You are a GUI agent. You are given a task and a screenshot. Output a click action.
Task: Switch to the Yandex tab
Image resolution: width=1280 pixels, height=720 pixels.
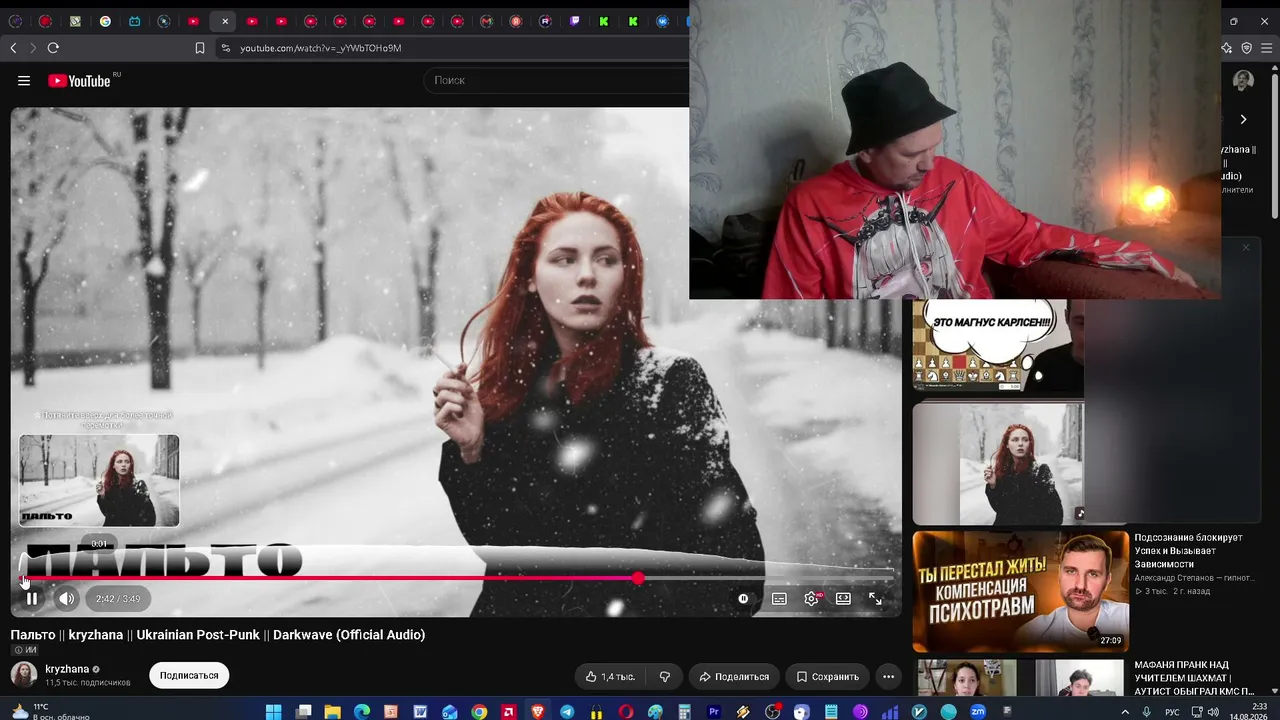coord(516,21)
